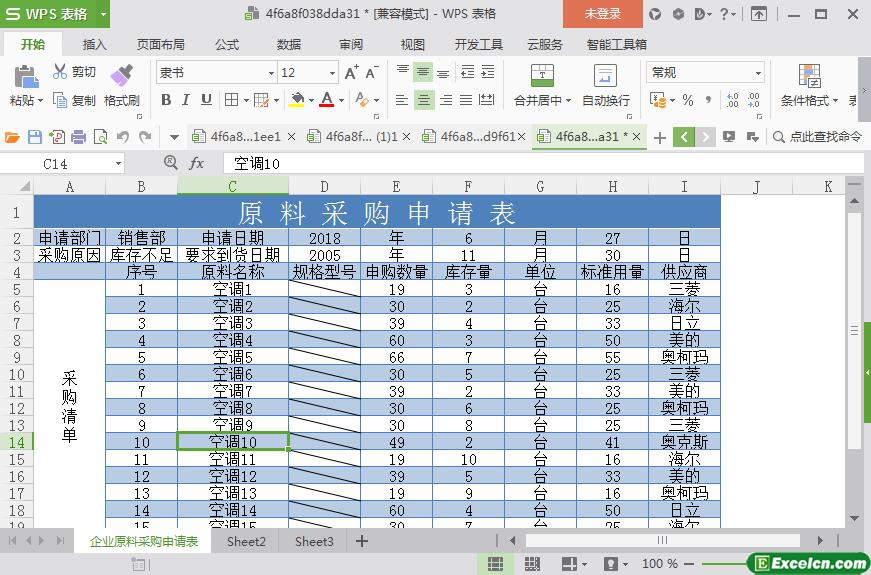871x575 pixels.
Task: Toggle Italic formatting
Action: tap(186, 100)
